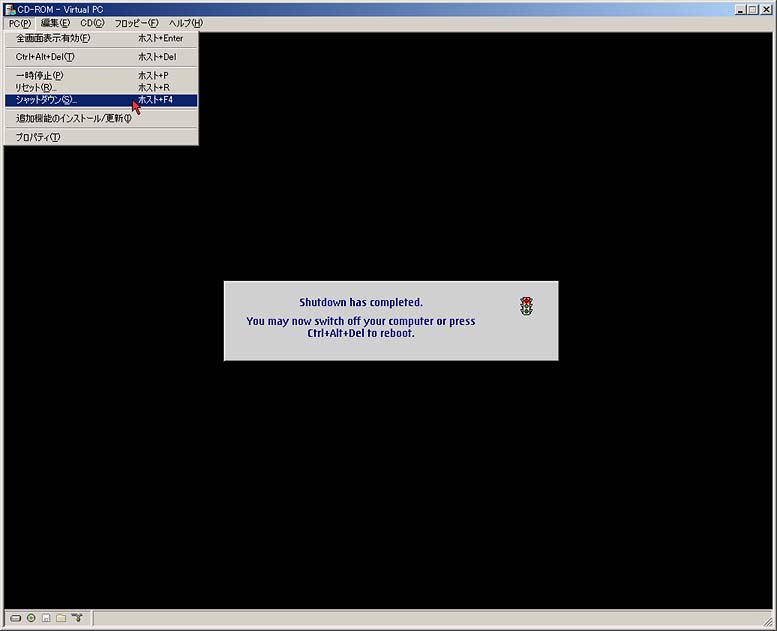Close the Virtual PC window

pos(766,9)
